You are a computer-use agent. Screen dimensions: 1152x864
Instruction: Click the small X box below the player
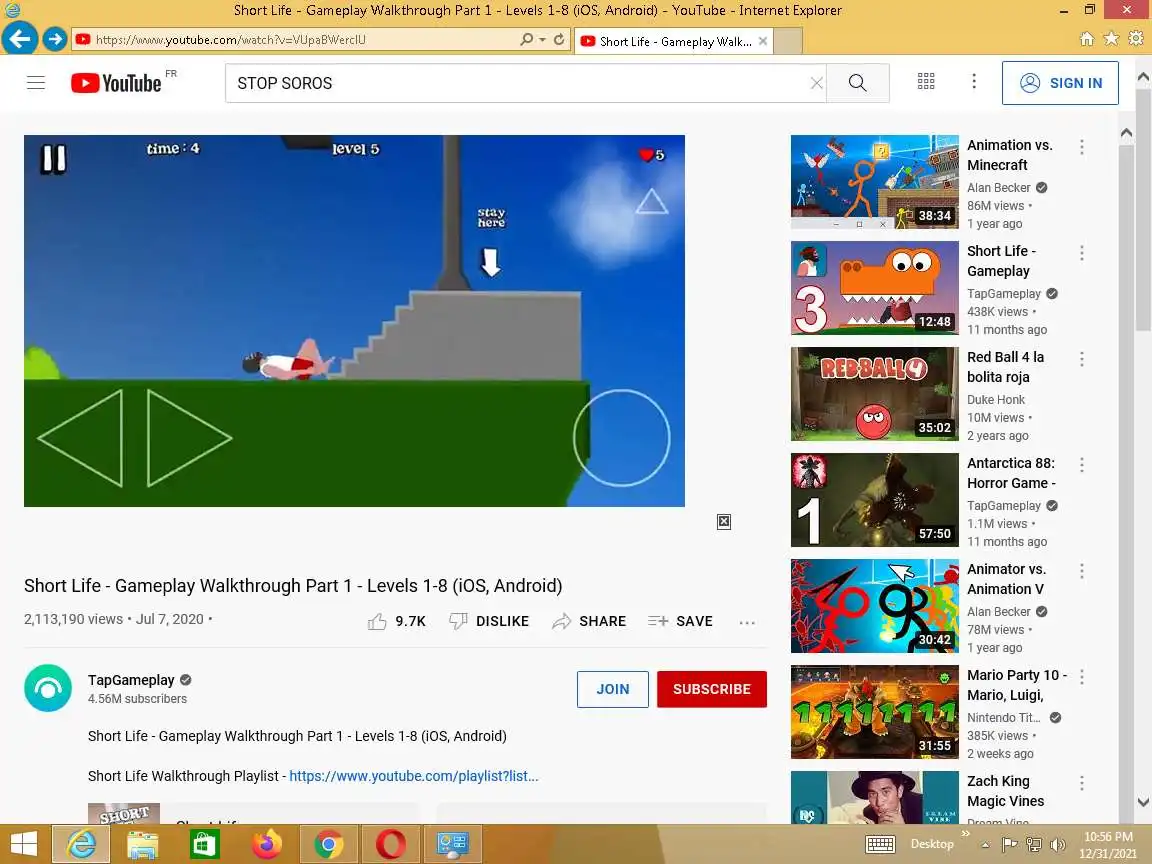click(x=724, y=522)
